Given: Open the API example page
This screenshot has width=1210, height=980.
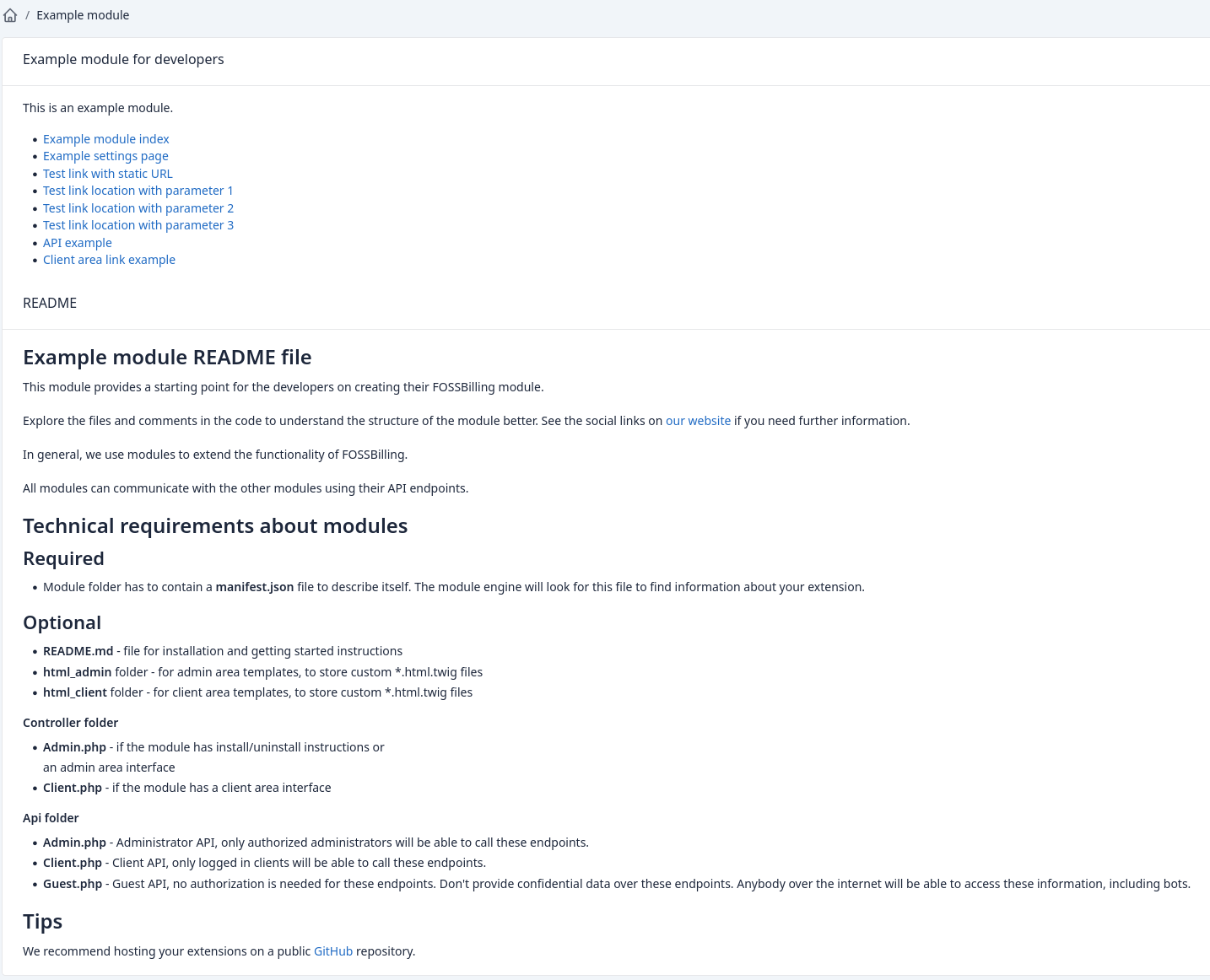Looking at the screenshot, I should pos(77,242).
